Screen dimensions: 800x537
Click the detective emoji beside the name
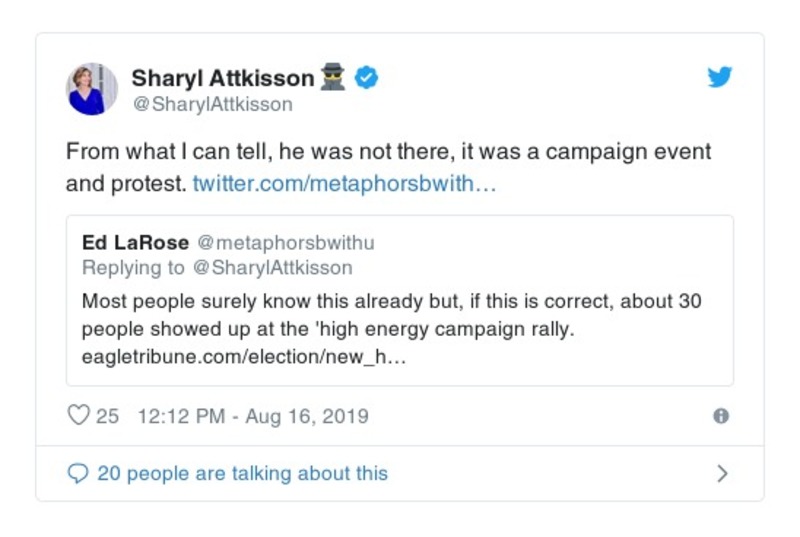(x=333, y=77)
